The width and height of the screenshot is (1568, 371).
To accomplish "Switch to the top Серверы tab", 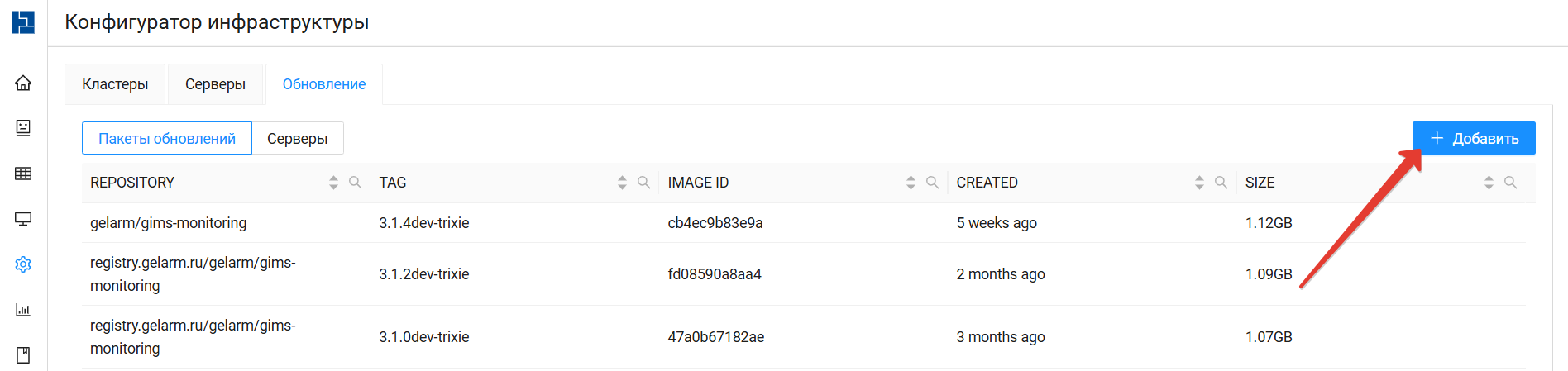I will coord(215,84).
